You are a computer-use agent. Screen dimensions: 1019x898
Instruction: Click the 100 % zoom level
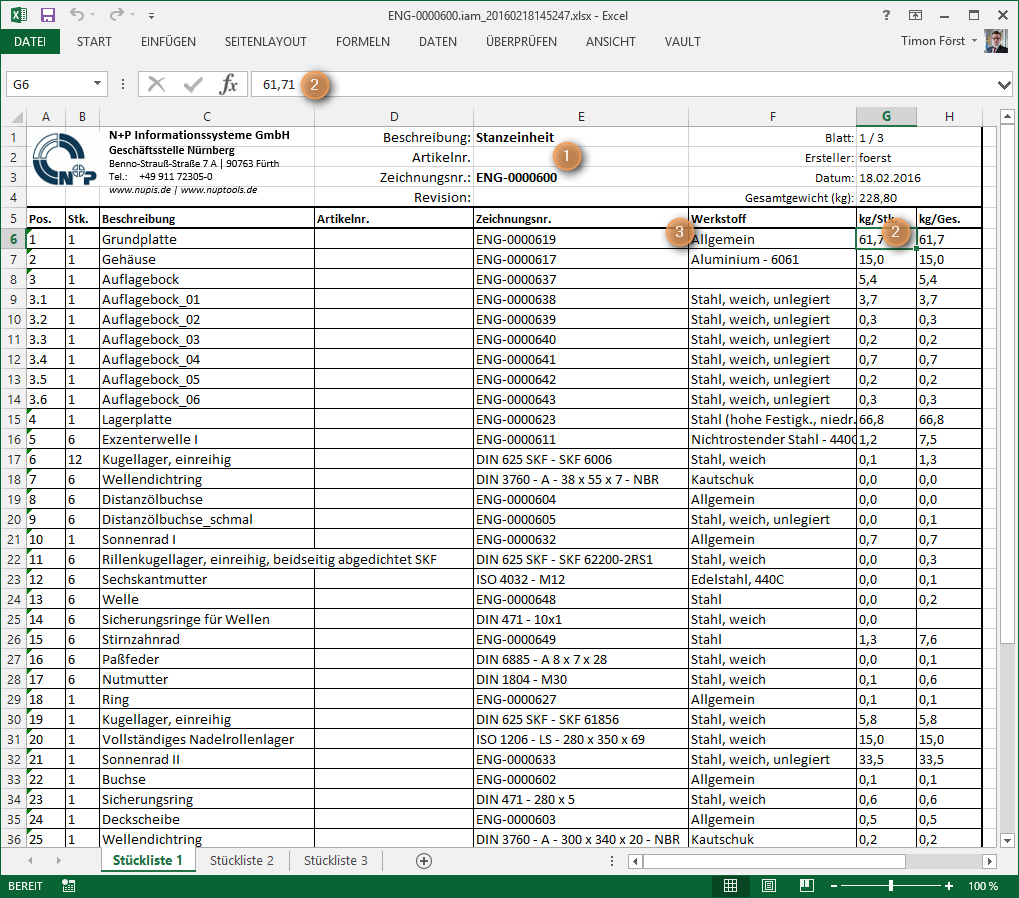[983, 886]
